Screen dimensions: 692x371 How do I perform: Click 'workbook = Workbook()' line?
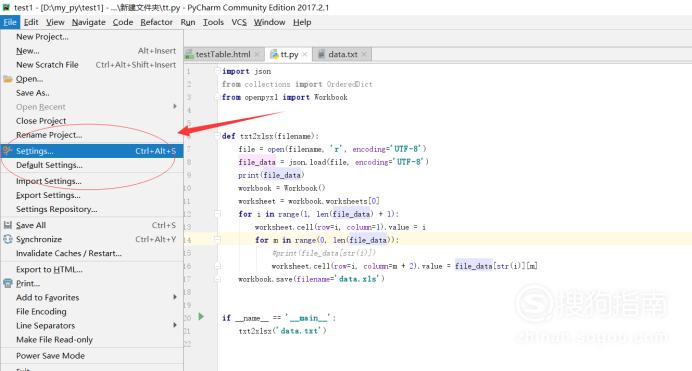(x=282, y=188)
